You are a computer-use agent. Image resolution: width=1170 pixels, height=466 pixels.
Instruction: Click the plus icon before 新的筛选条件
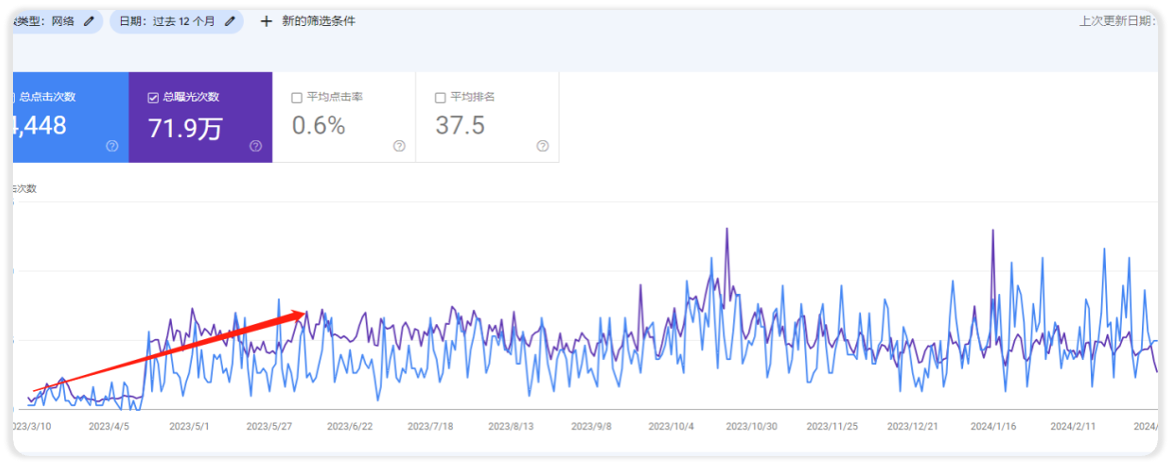[x=266, y=21]
